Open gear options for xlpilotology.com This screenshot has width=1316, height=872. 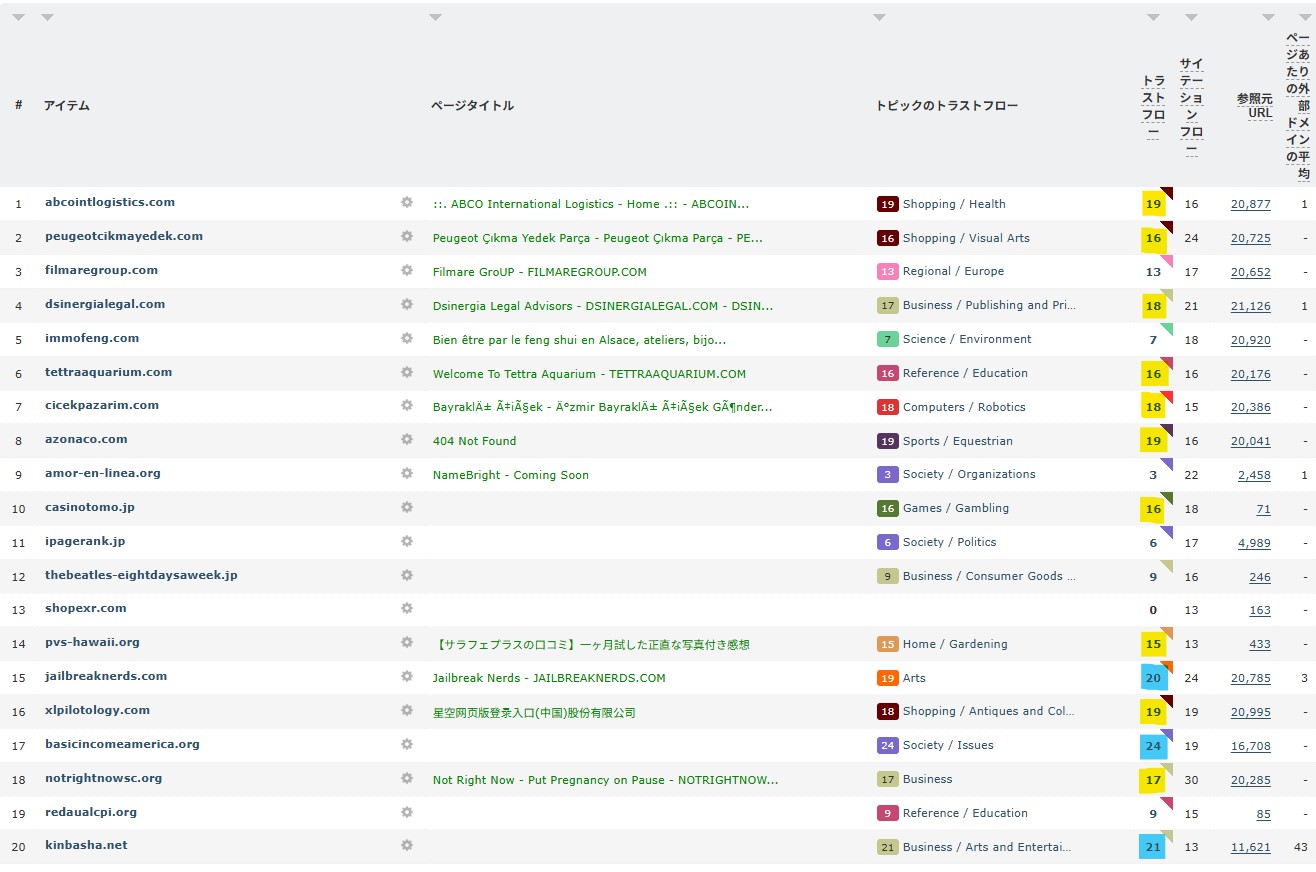point(407,710)
